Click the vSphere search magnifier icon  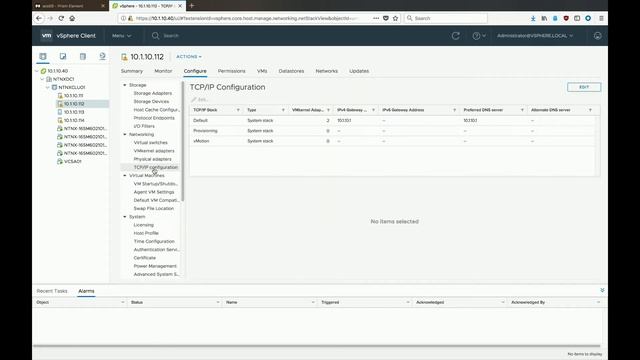tap(156, 36)
